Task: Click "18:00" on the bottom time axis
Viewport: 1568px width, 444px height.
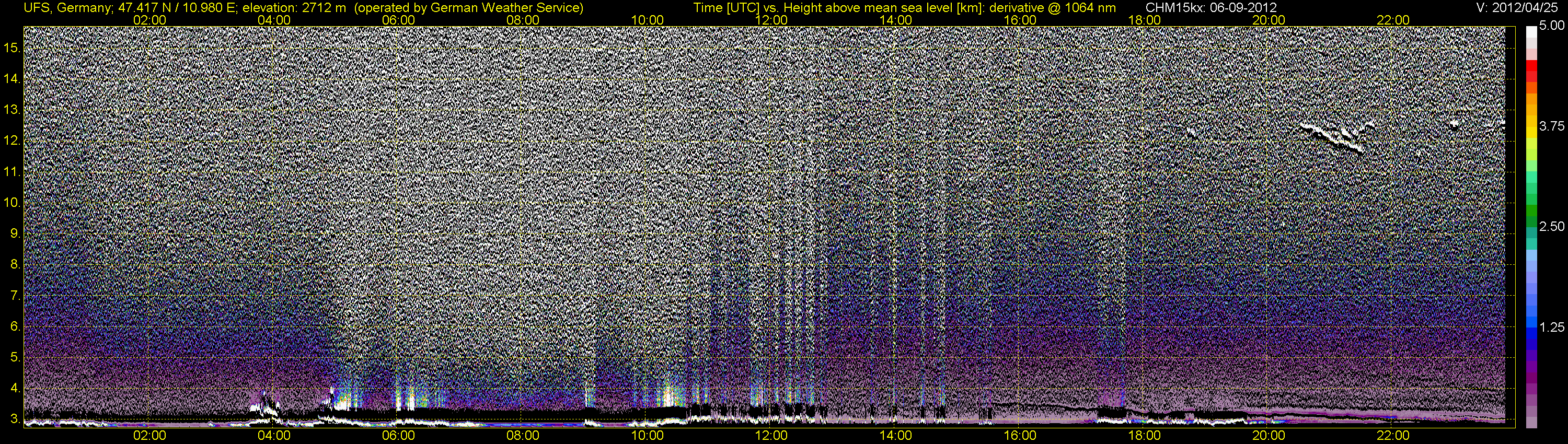Action: coord(1144,436)
